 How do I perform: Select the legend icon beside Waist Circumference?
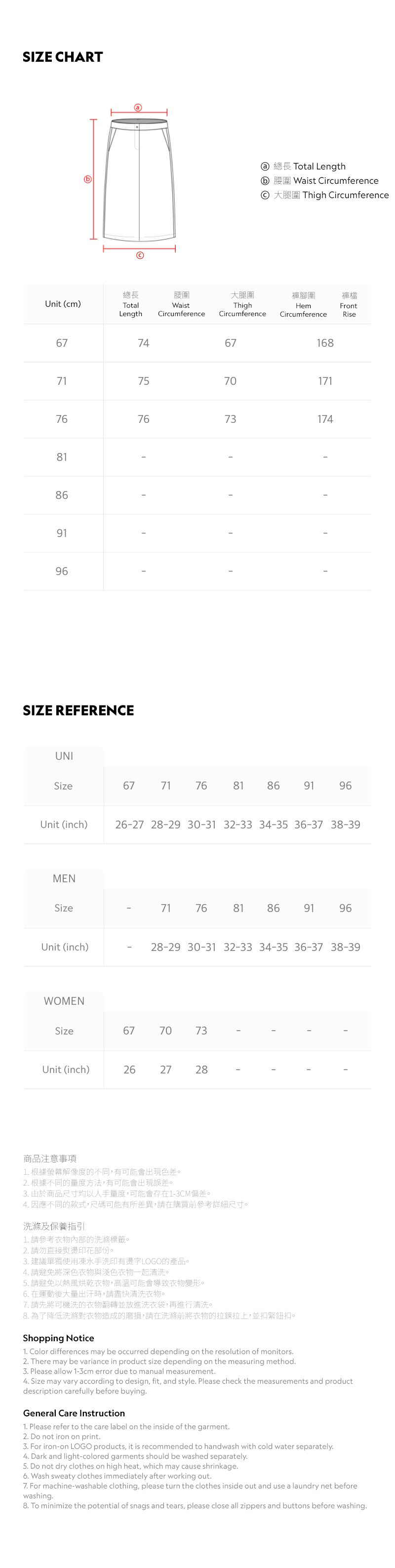(x=265, y=181)
